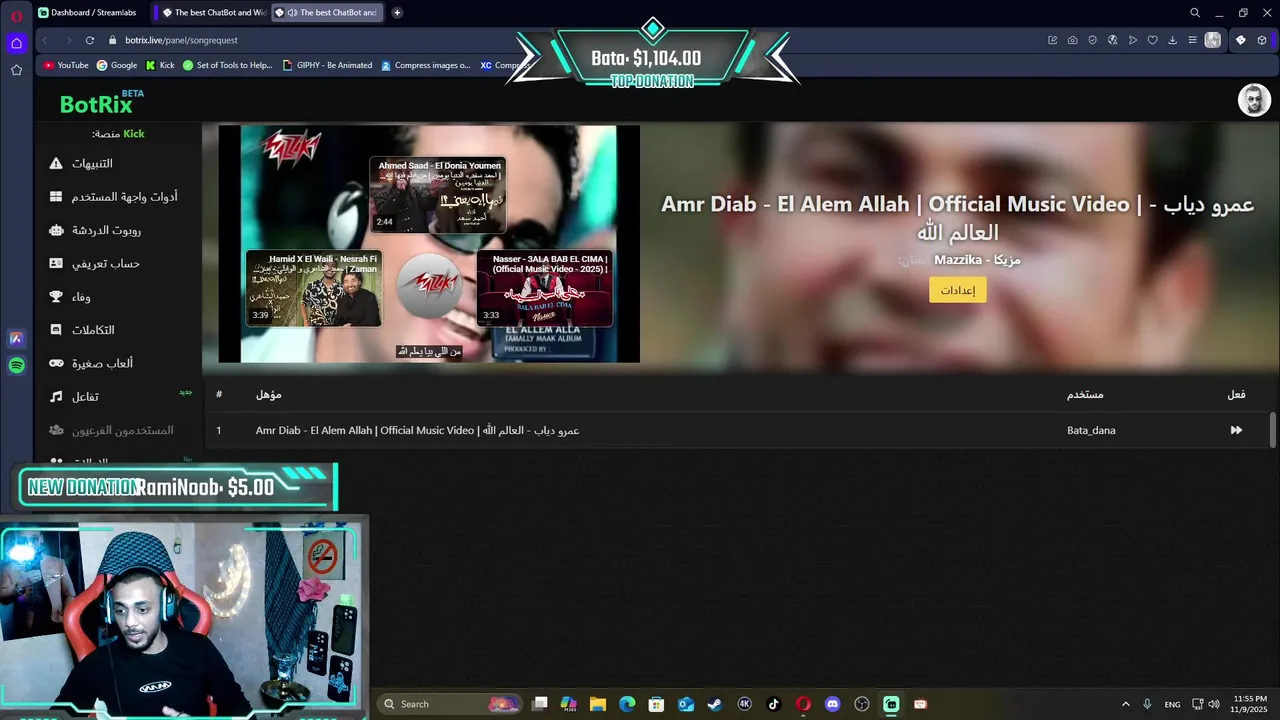Take a snapshot with camera icon
Viewport: 1280px width, 720px height.
click(x=1072, y=40)
